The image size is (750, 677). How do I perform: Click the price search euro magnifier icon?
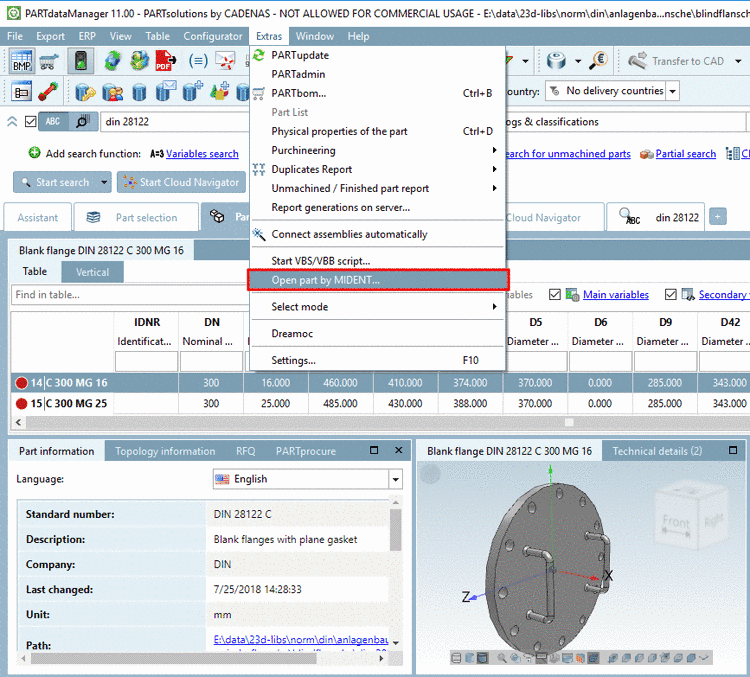pos(598,61)
